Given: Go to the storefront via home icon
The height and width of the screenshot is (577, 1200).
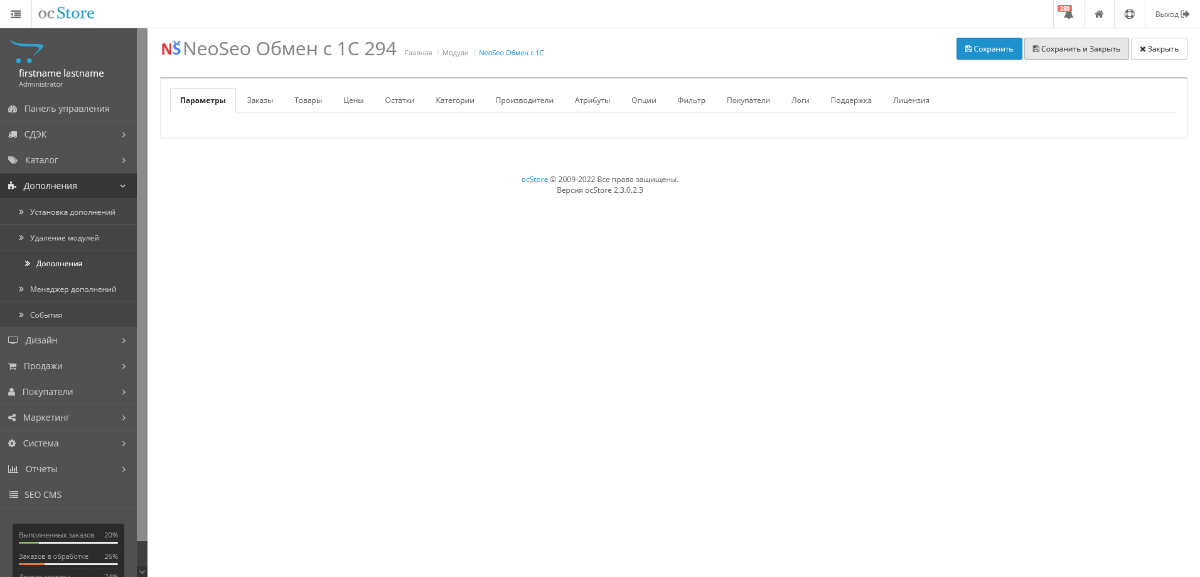Looking at the screenshot, I should tap(1098, 14).
